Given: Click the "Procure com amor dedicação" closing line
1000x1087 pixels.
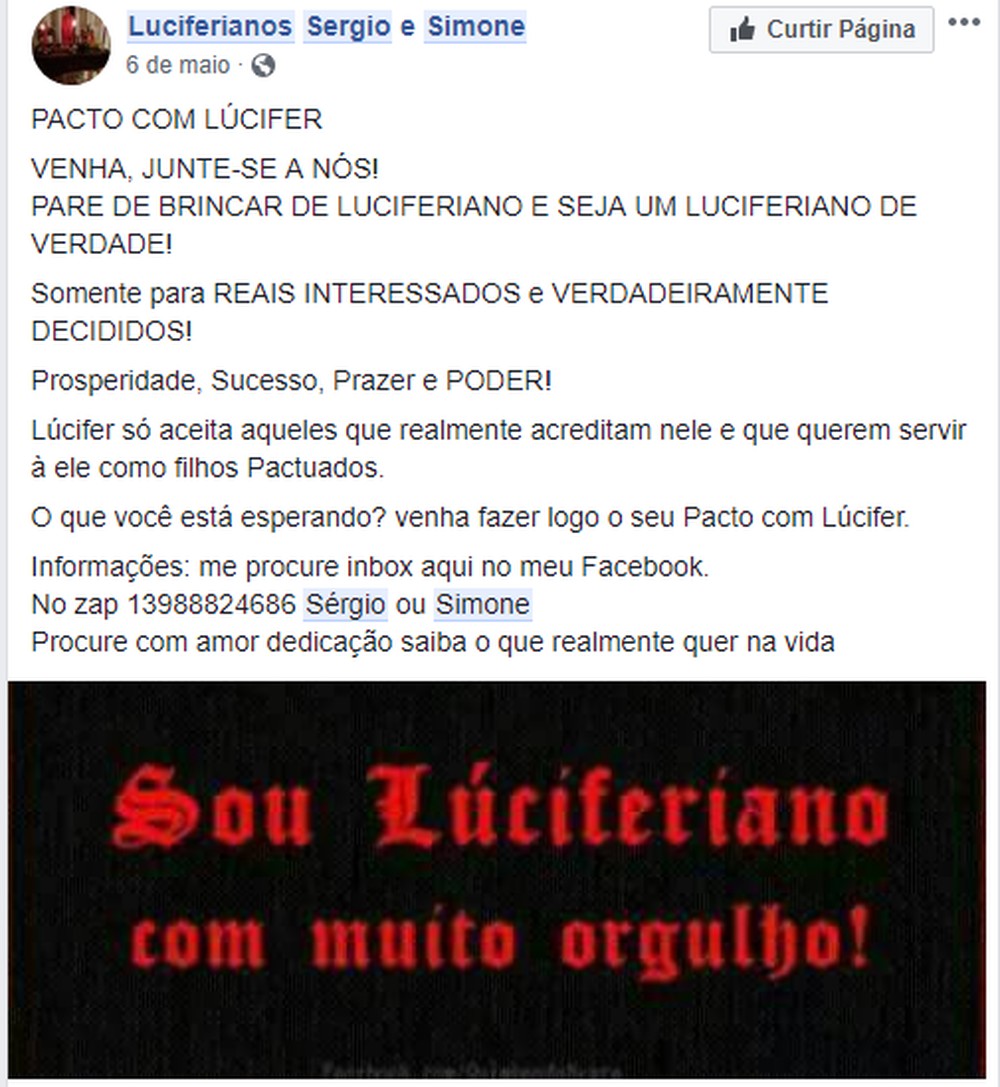Looking at the screenshot, I should click(433, 642).
